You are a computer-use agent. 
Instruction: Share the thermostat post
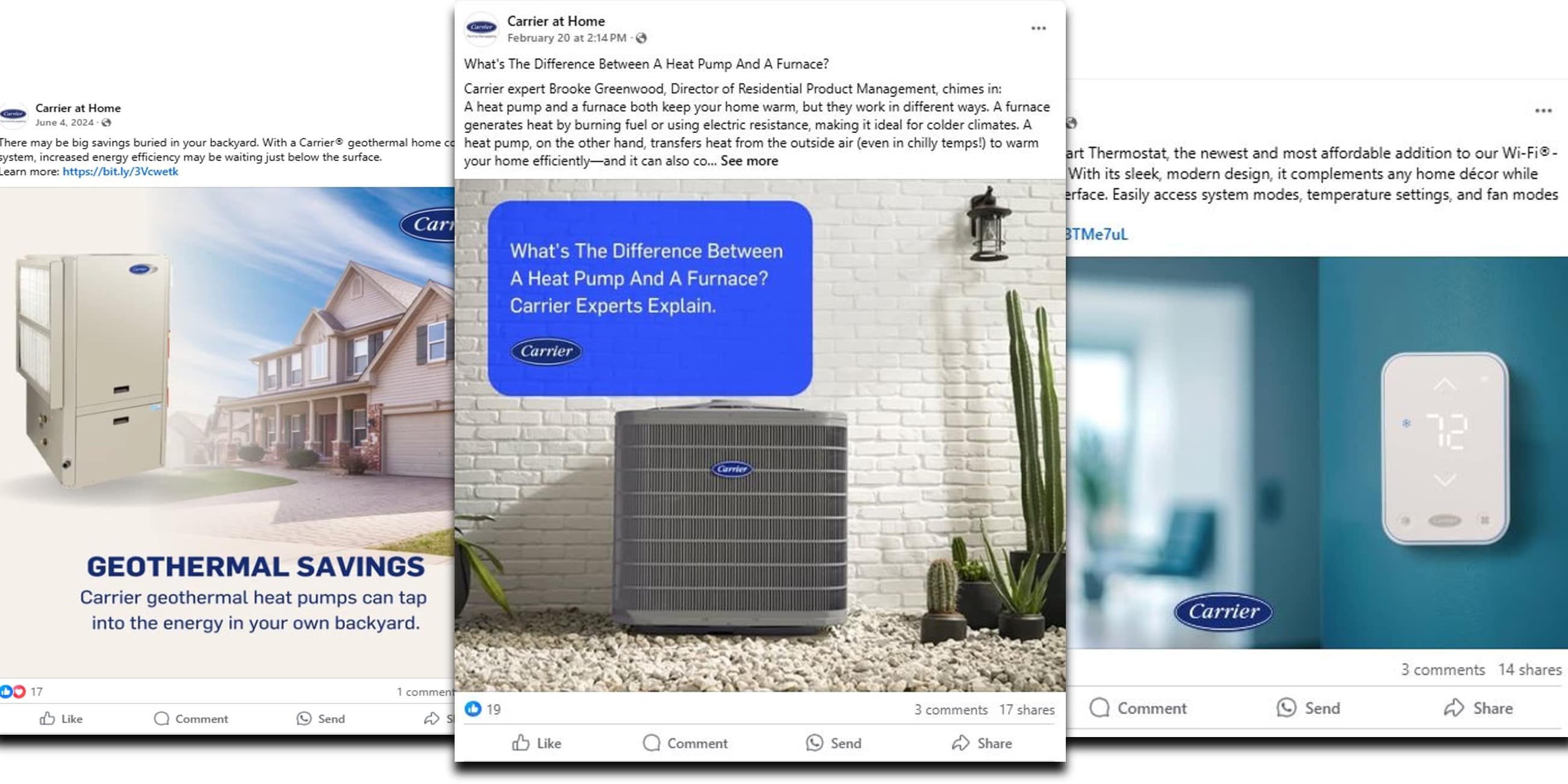coord(1478,708)
